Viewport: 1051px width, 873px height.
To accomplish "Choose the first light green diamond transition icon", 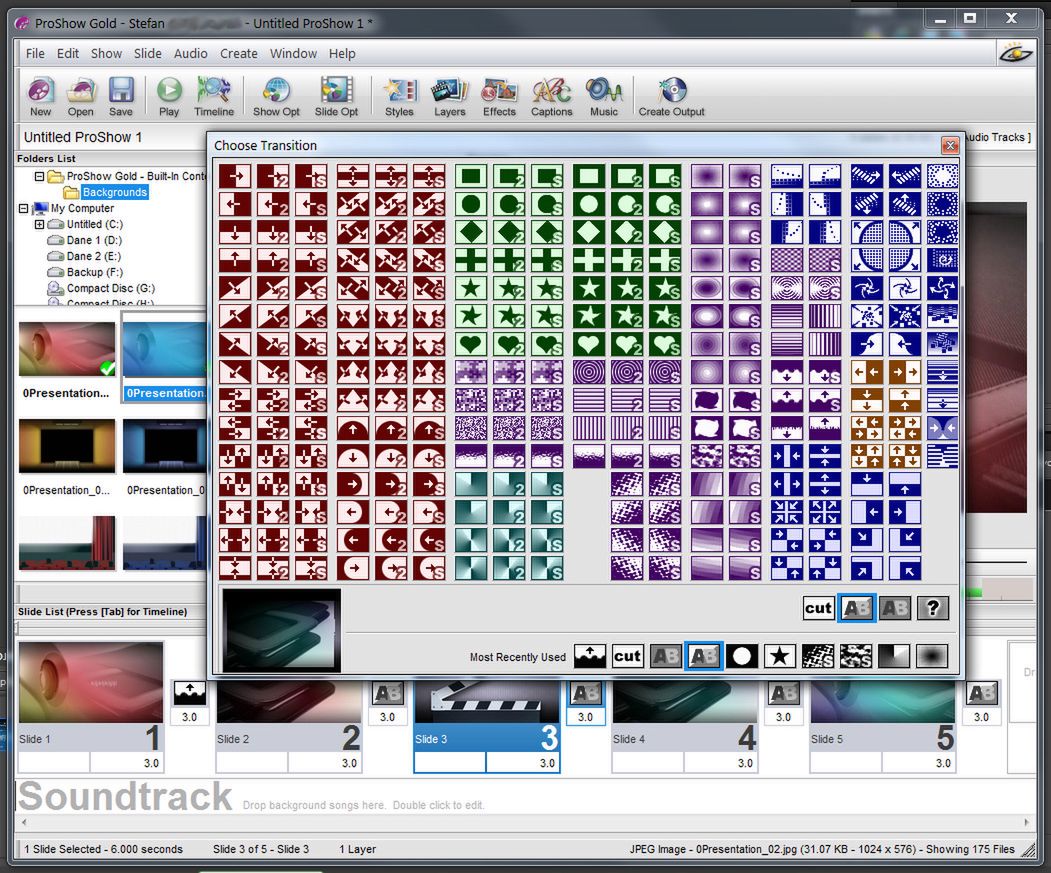I will 471,232.
